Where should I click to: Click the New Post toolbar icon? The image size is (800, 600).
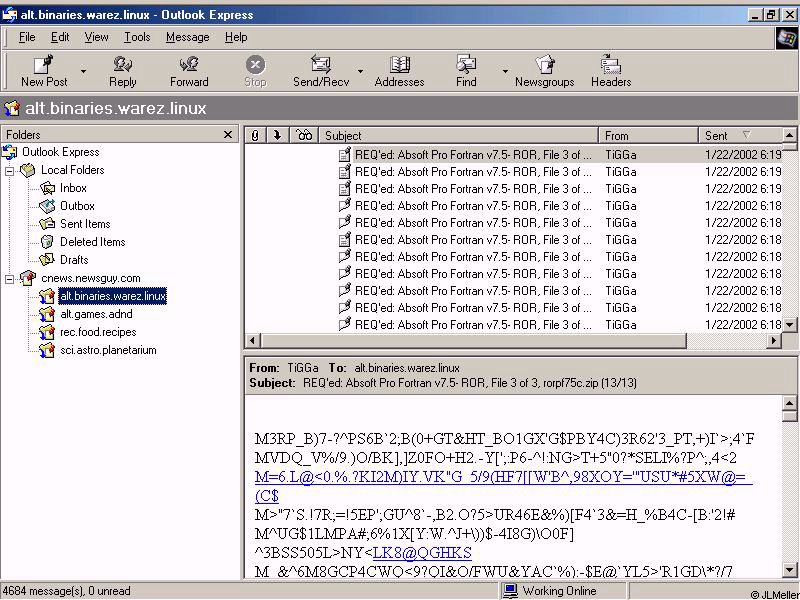[x=44, y=66]
